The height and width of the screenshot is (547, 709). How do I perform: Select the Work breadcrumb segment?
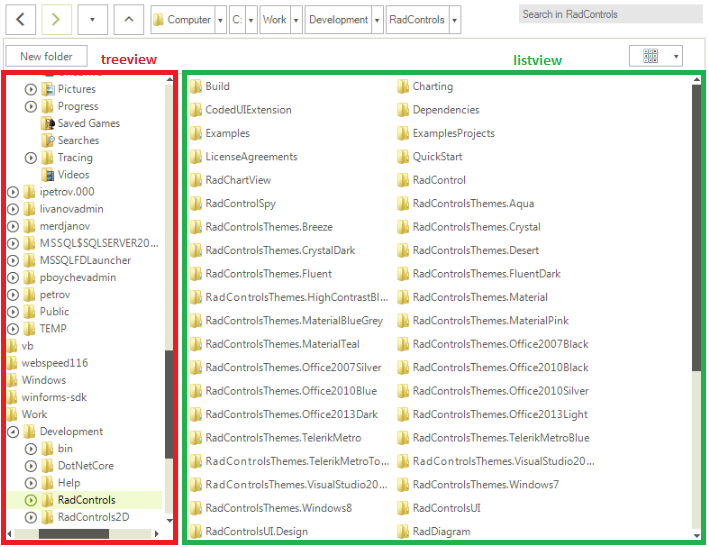point(275,19)
